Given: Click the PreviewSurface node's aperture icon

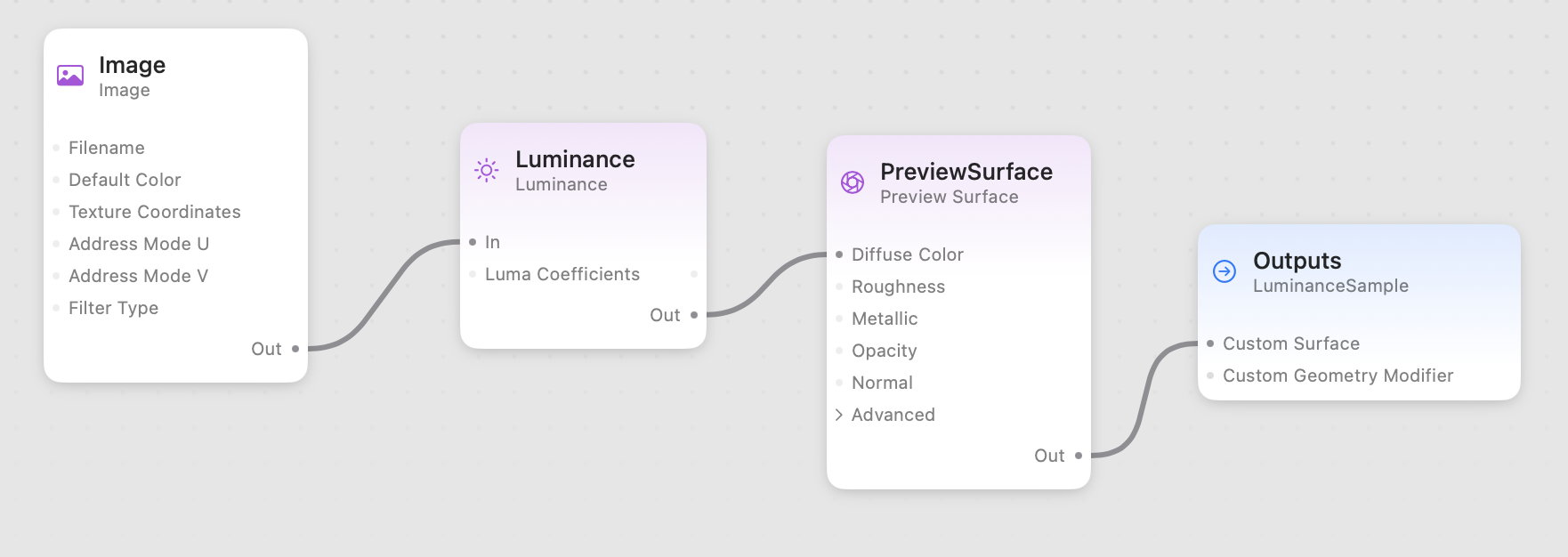Looking at the screenshot, I should coord(853,182).
